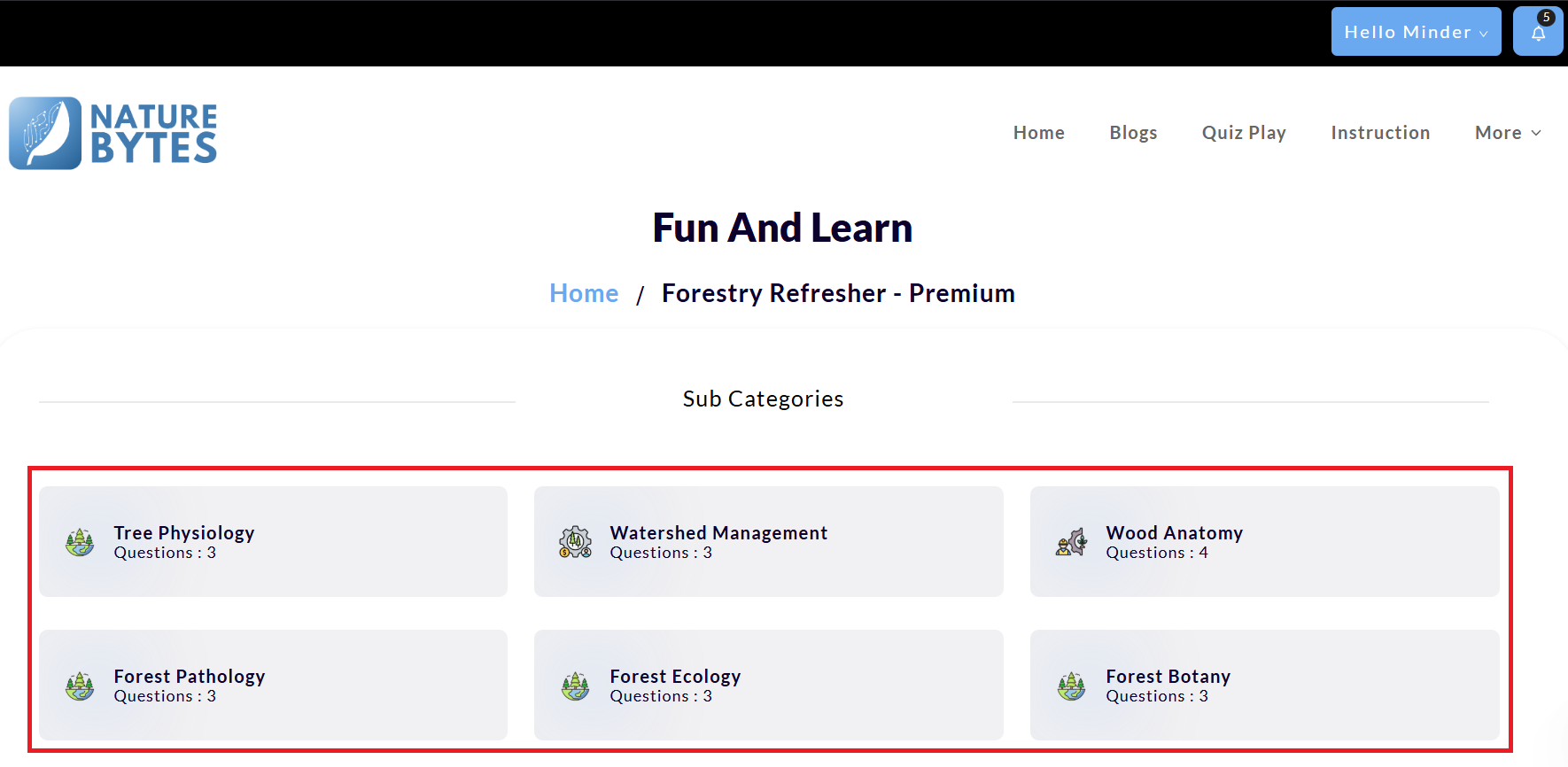
Task: Click 'Questions : 3' under Watershed Management
Action: [661, 553]
